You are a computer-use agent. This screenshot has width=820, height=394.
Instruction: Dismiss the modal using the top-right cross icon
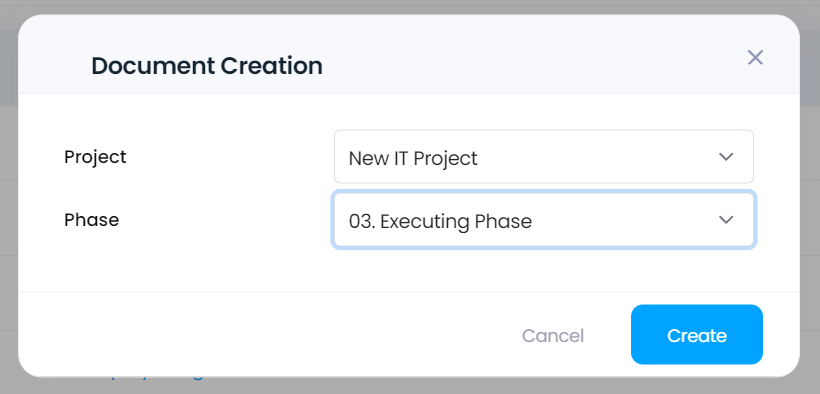[755, 58]
